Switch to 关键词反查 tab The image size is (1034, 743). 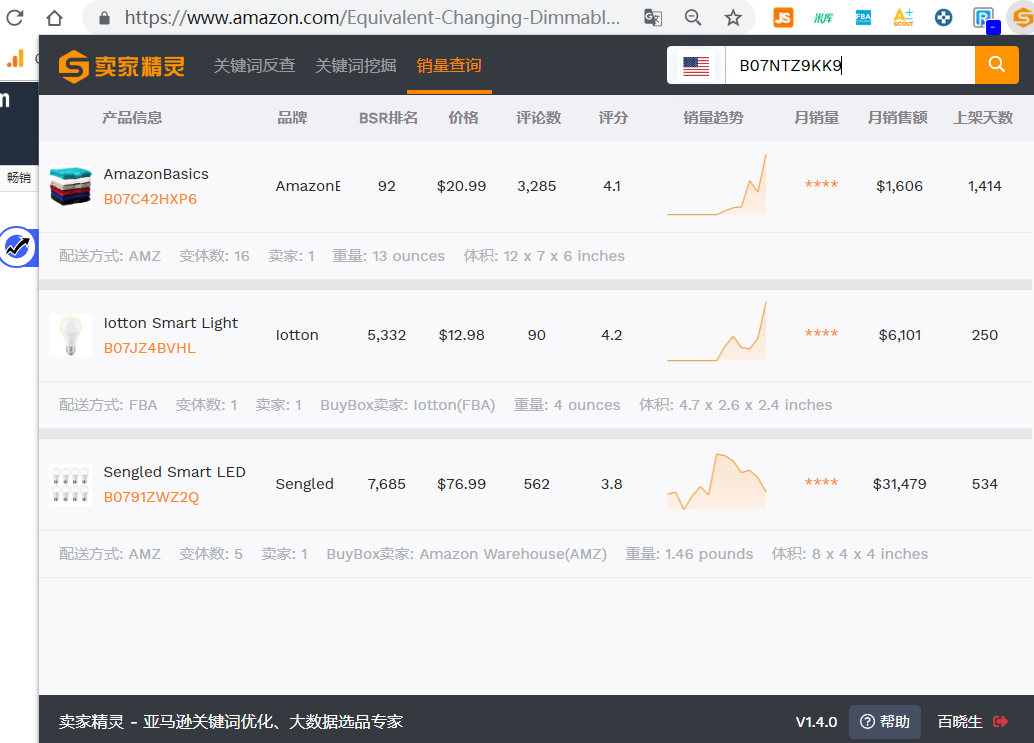click(x=255, y=65)
